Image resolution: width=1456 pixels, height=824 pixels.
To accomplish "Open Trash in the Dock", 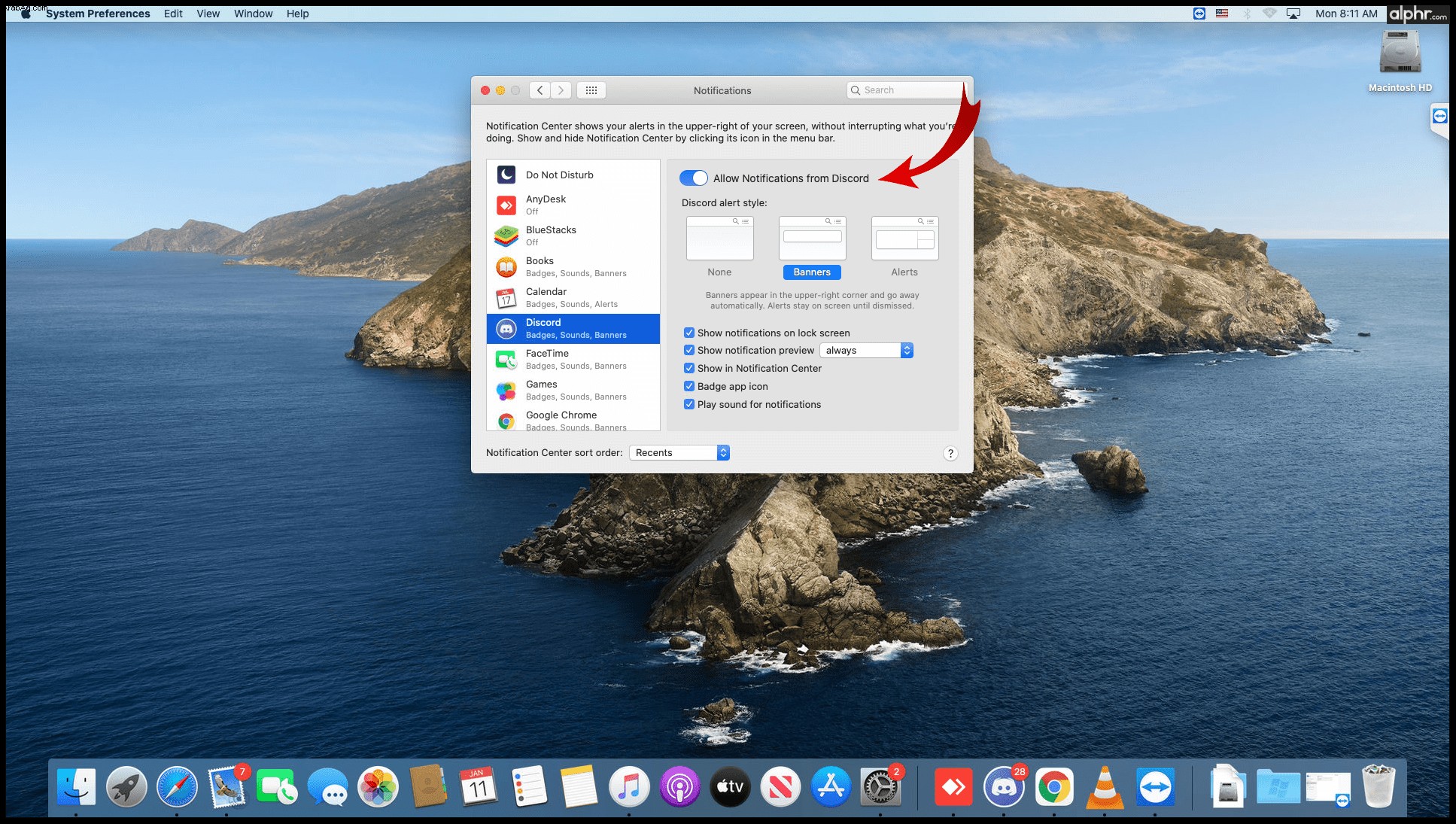I will tap(1378, 786).
